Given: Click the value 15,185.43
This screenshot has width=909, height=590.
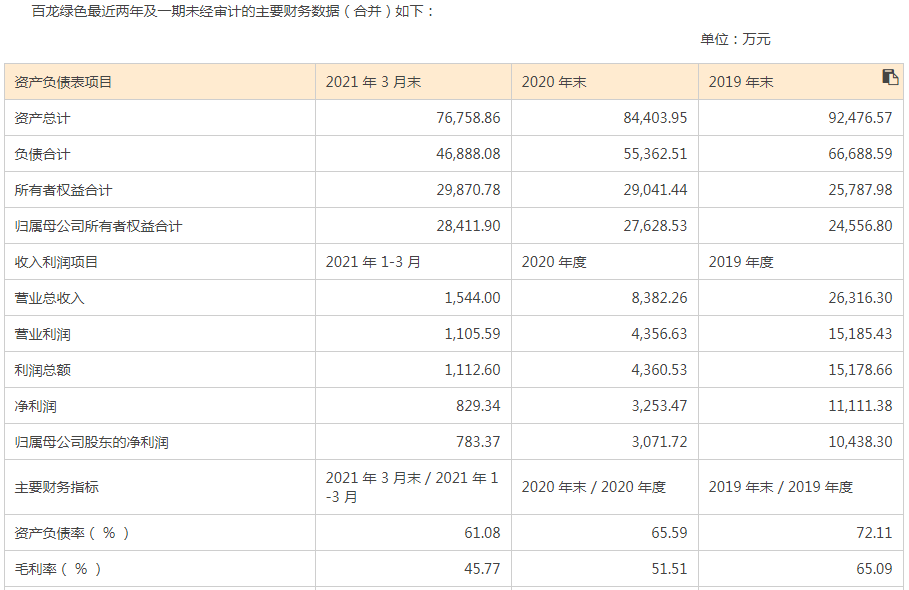Looking at the screenshot, I should pos(860,333).
